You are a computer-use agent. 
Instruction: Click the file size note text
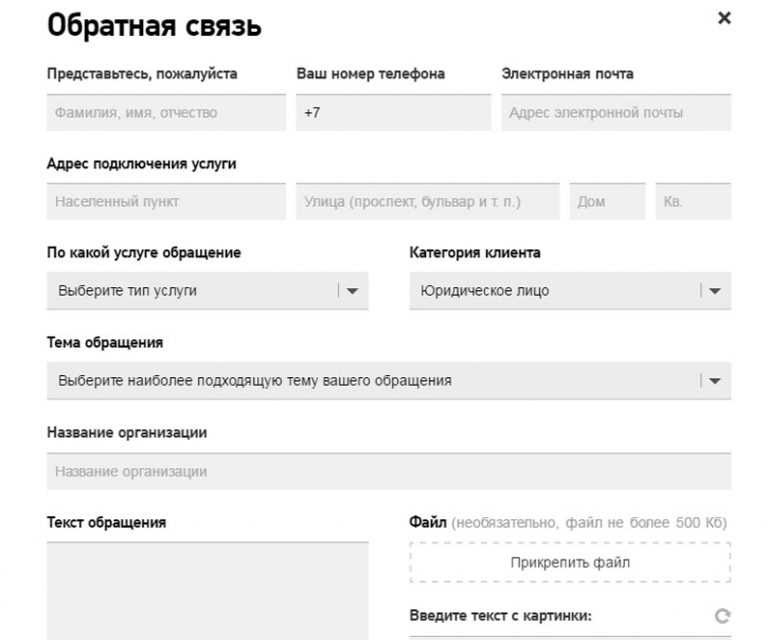pos(589,523)
